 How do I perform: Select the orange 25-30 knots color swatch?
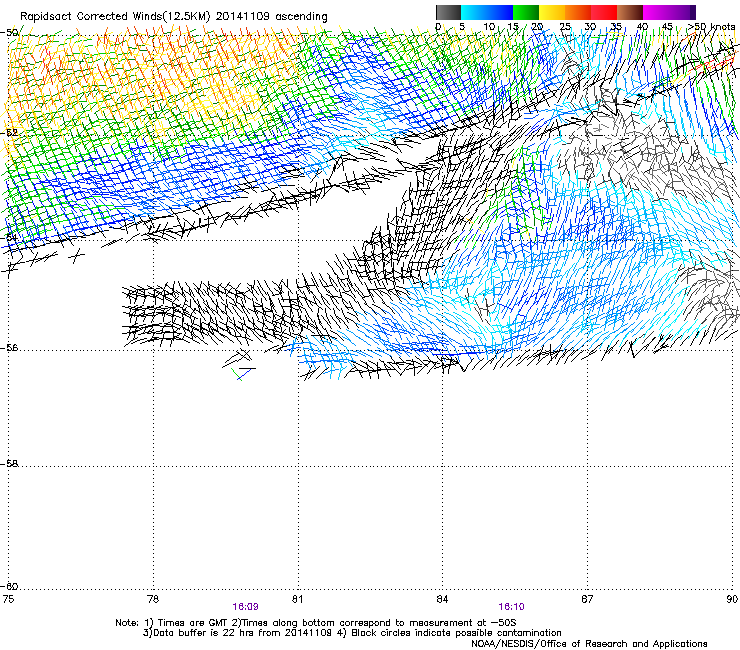(x=578, y=13)
